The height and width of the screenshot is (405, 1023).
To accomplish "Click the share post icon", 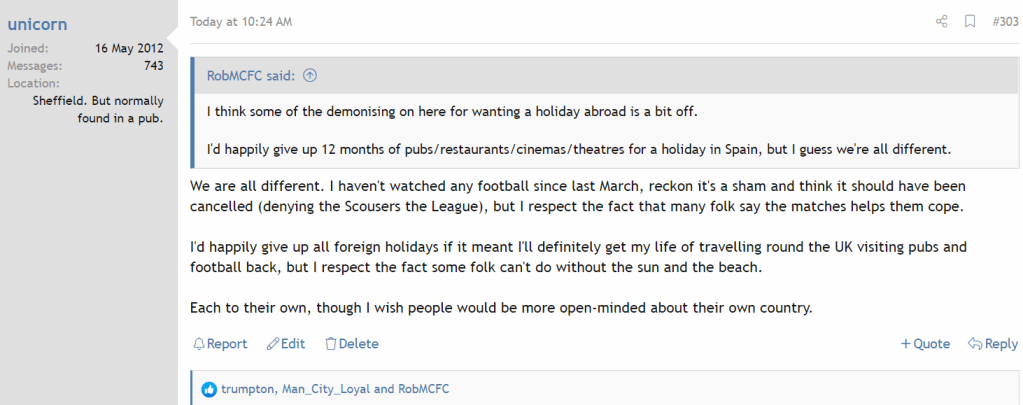I will click(941, 21).
